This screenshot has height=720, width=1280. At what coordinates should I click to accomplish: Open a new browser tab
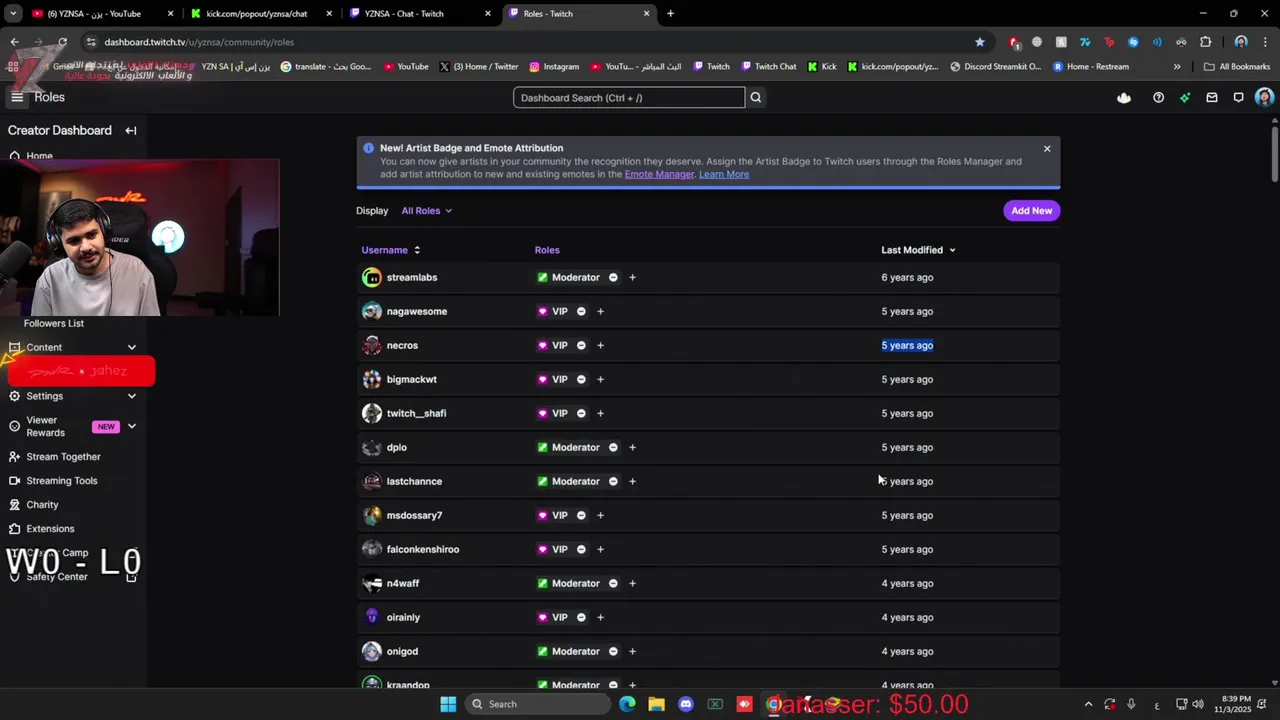[x=670, y=14]
